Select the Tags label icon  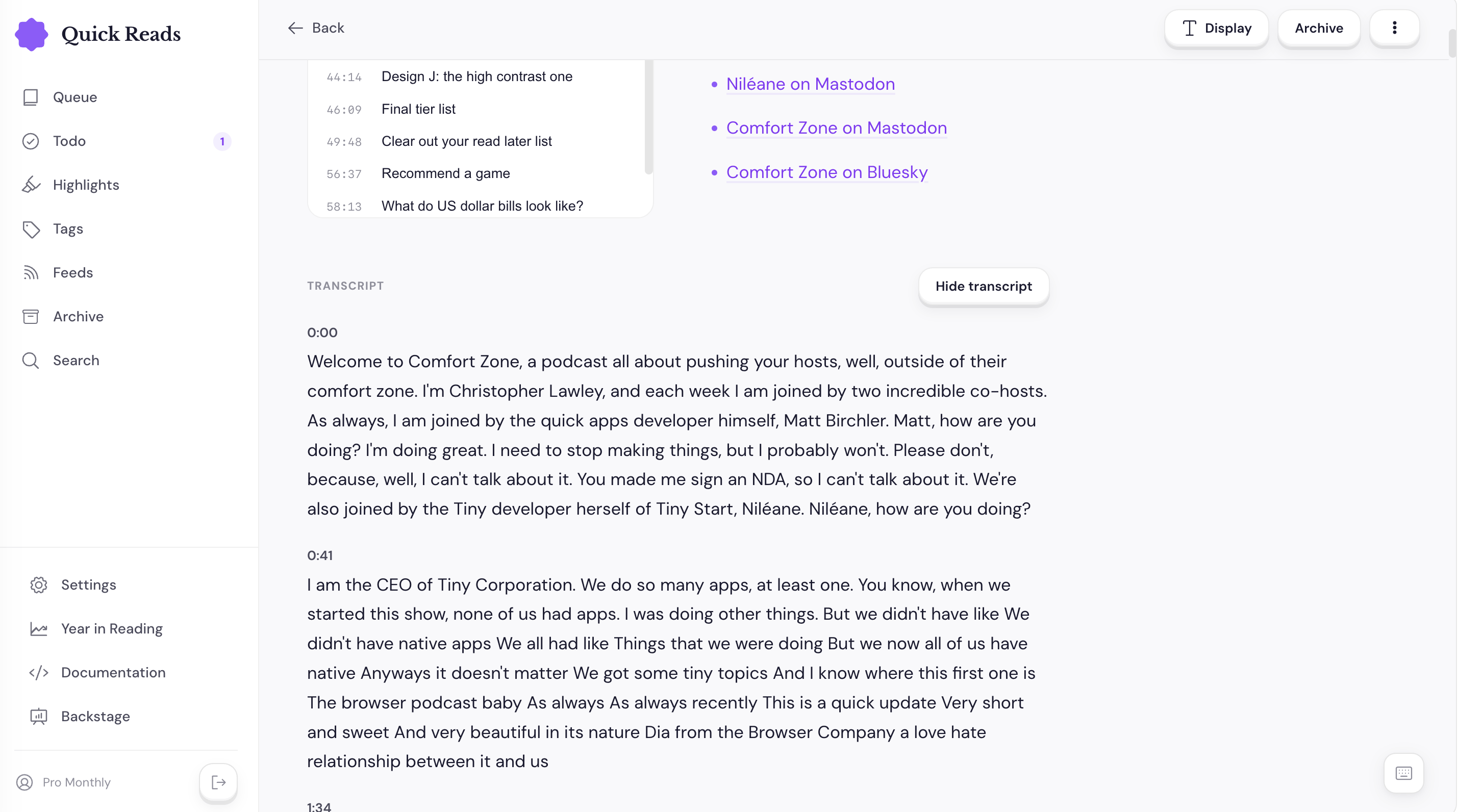click(x=31, y=229)
